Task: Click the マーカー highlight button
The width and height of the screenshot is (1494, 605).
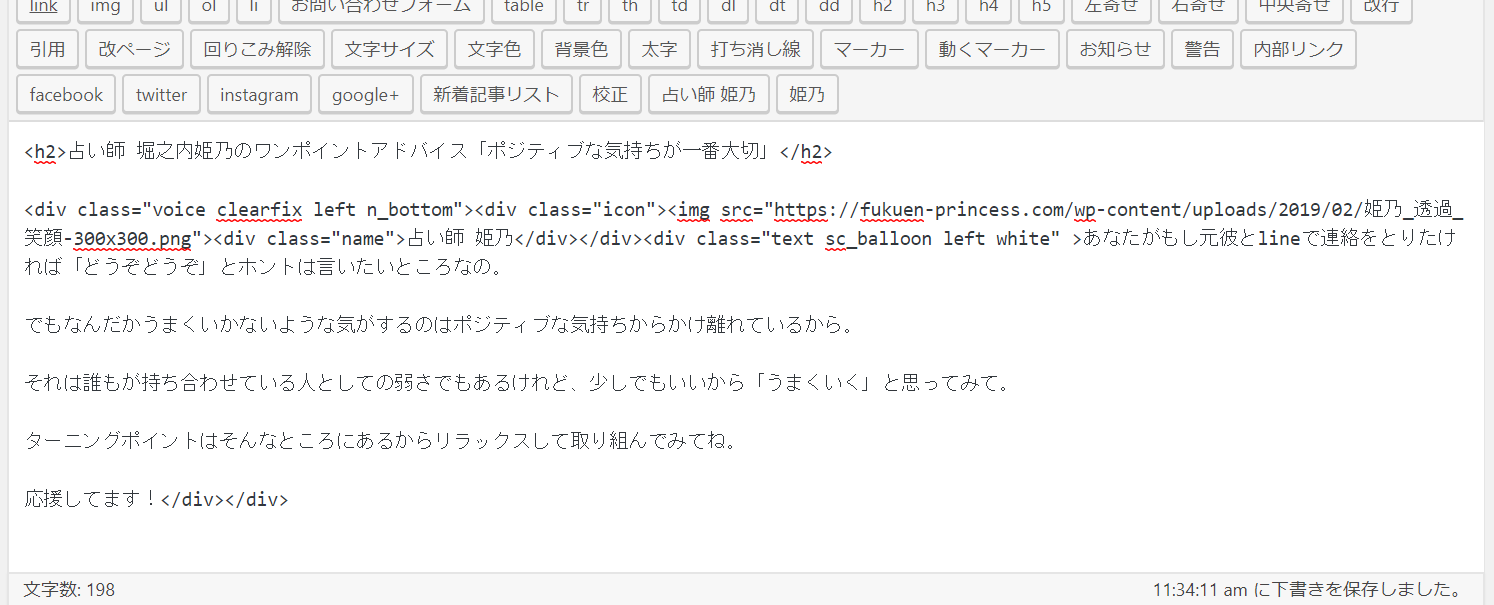Action: (x=868, y=49)
